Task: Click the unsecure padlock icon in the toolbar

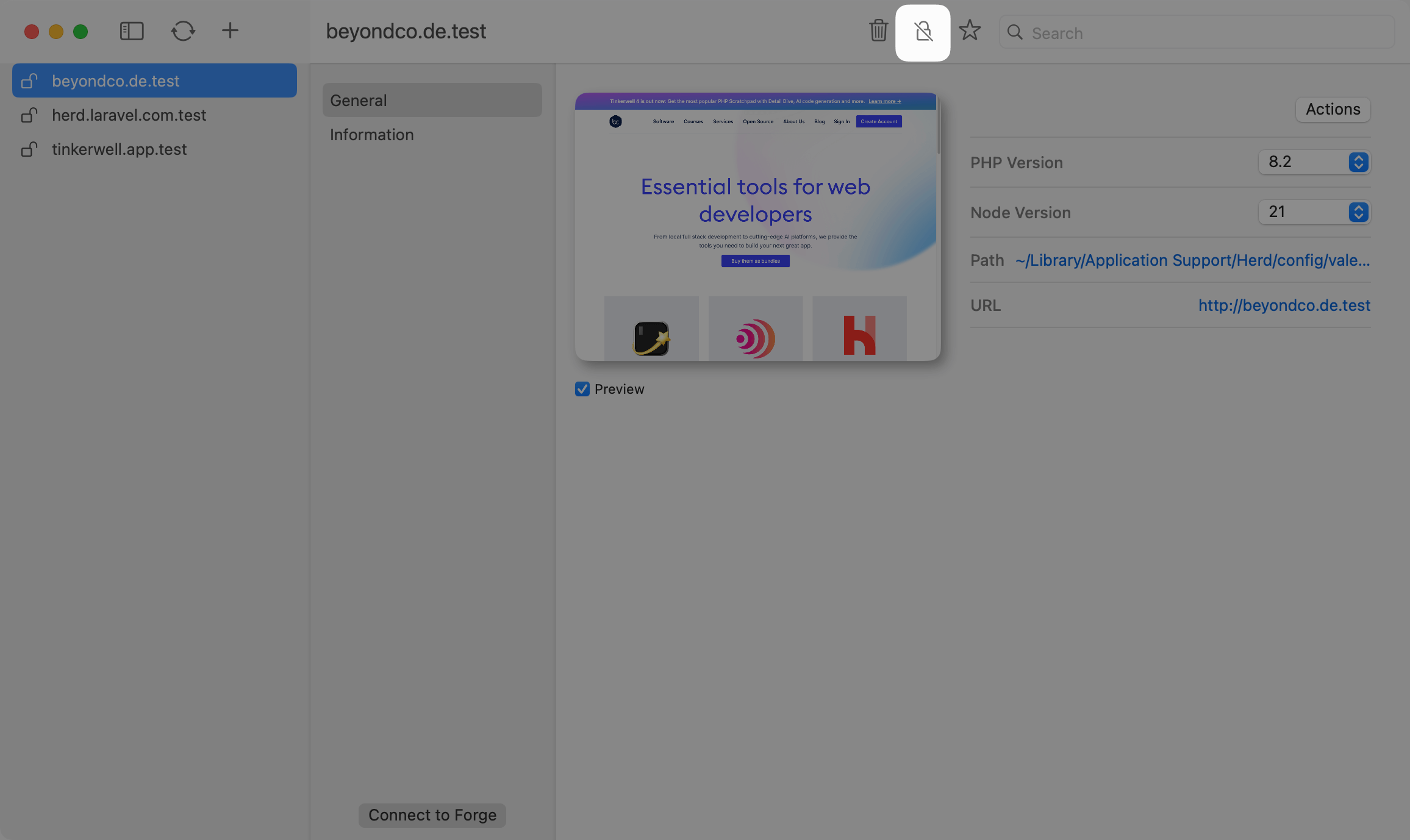Action: (x=923, y=32)
